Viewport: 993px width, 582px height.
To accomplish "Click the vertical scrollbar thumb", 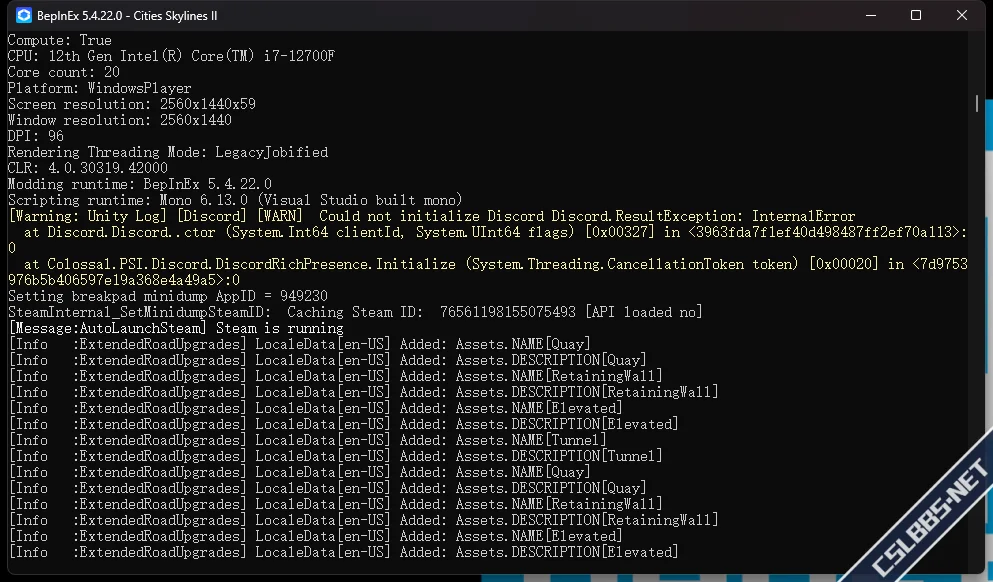I will pos(976,104).
